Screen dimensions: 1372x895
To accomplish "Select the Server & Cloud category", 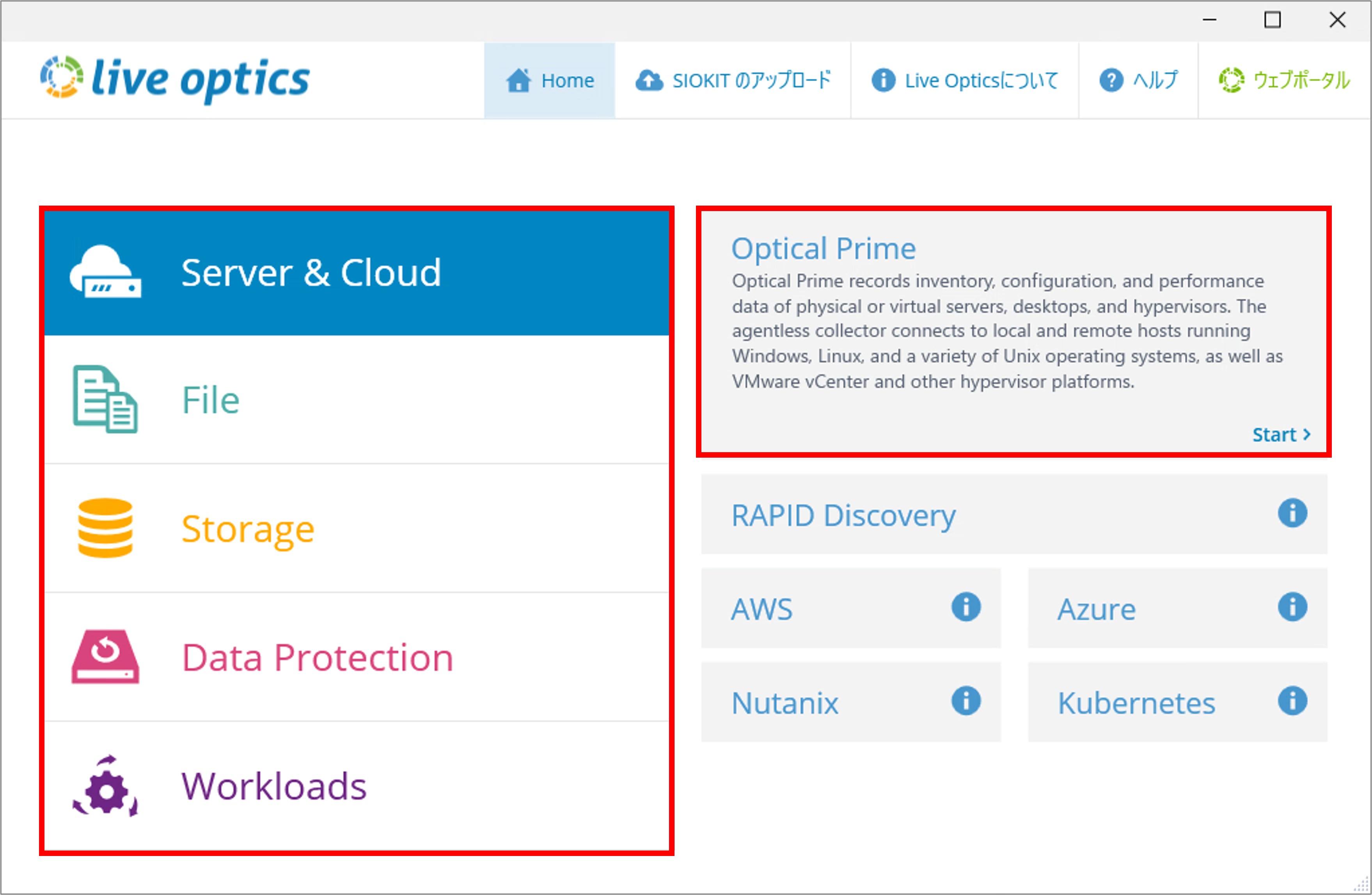I will 357,273.
